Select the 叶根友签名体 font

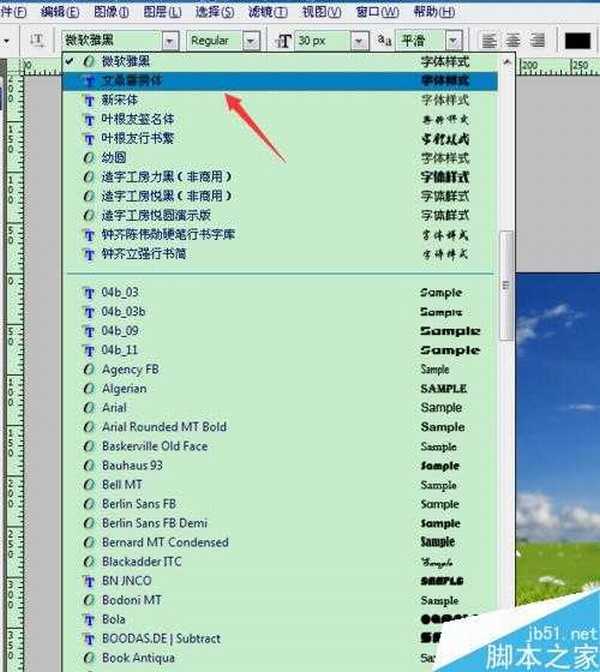280,119
